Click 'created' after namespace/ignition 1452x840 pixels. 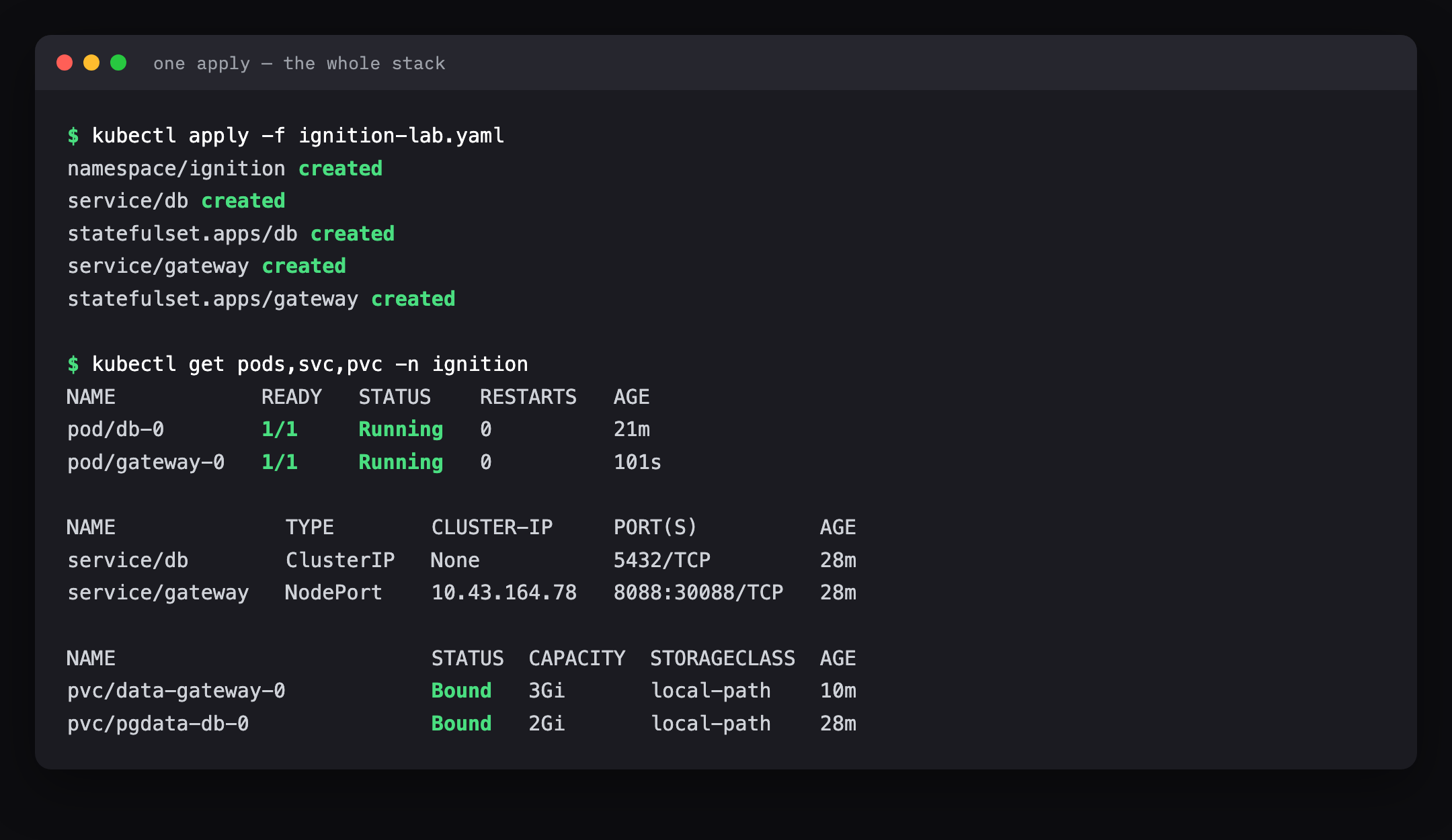[340, 169]
